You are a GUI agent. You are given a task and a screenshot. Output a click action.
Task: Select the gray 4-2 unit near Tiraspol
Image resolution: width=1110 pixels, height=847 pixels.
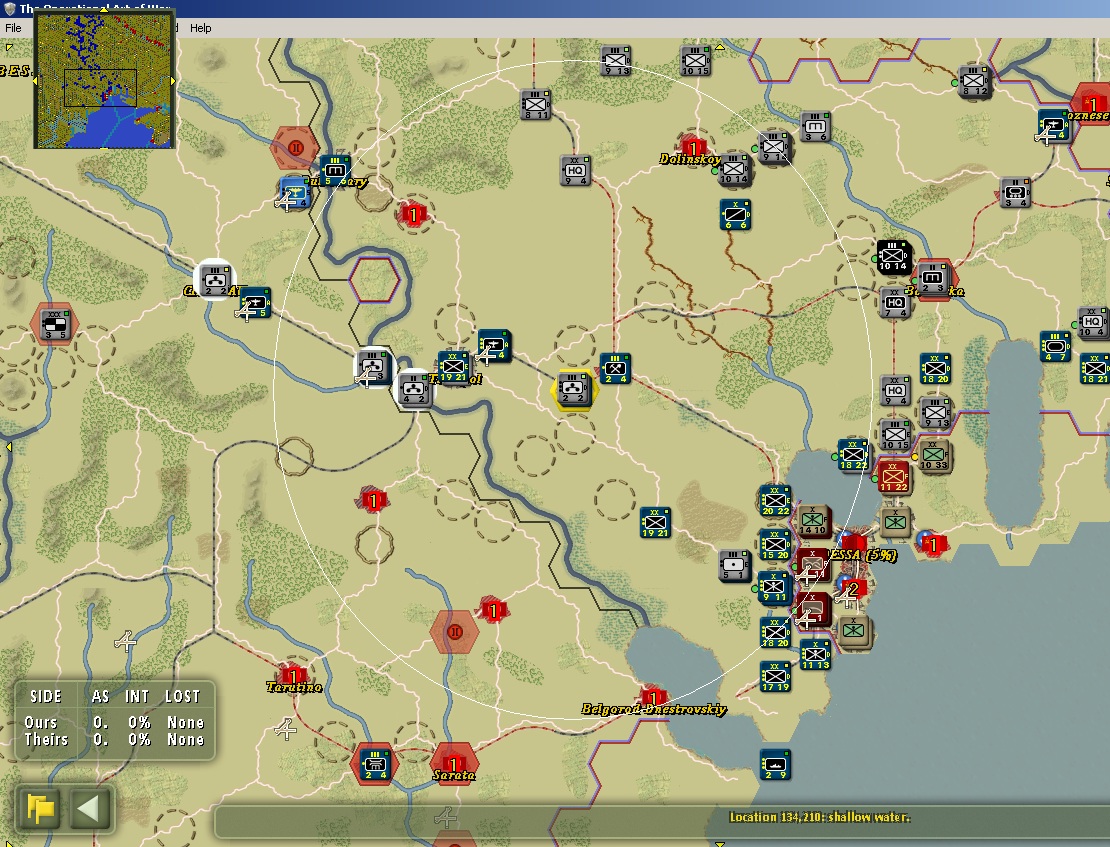414,389
